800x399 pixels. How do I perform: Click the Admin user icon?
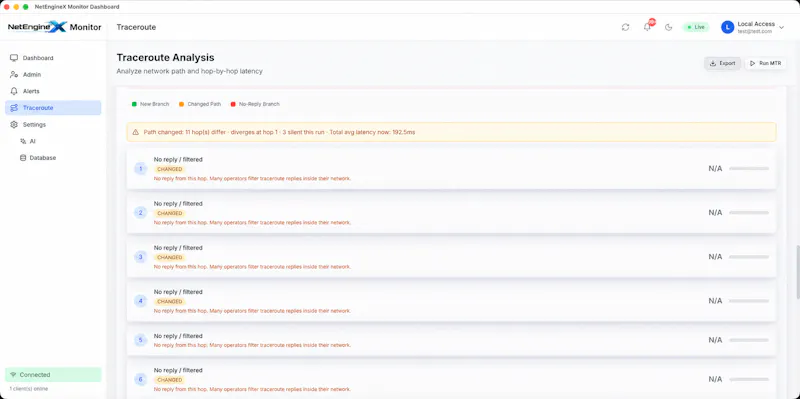pyautogui.click(x=14, y=74)
